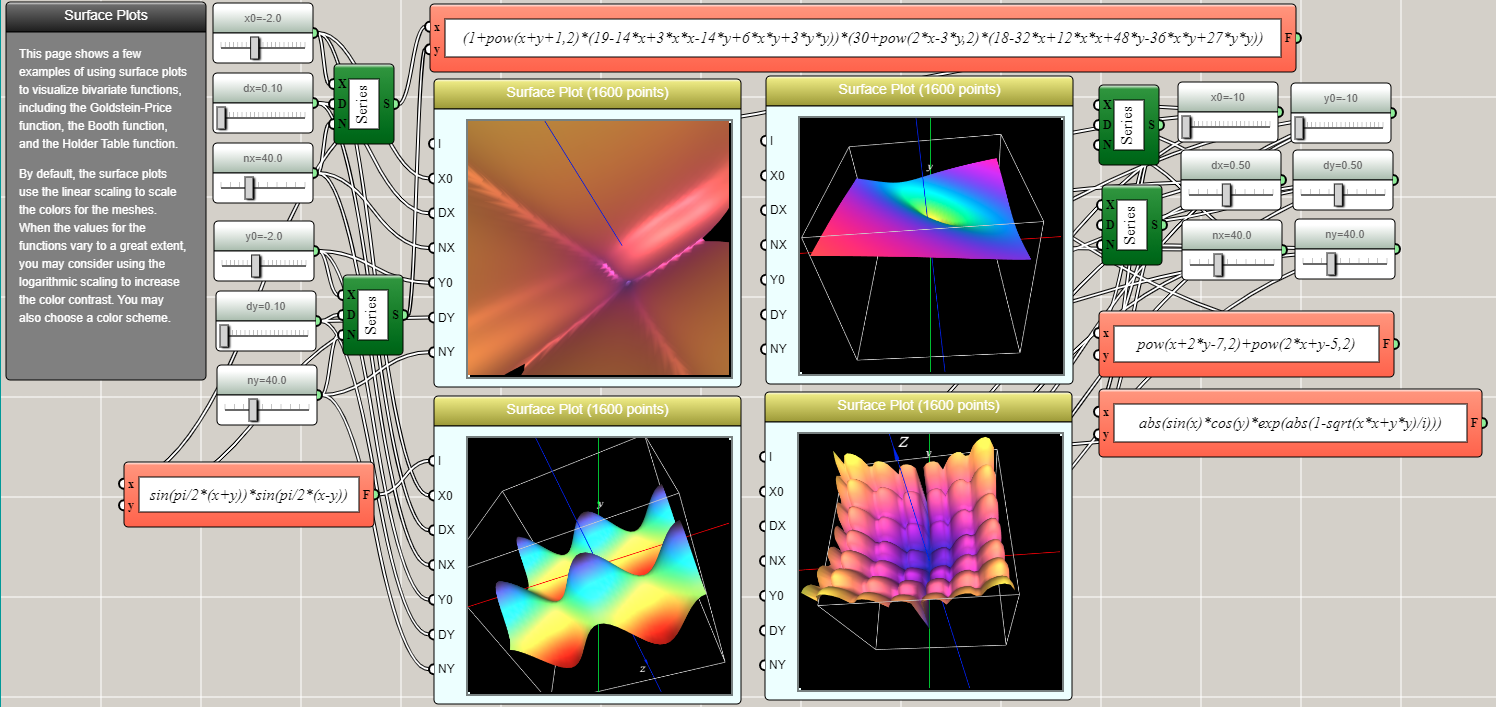
Task: Click the Holder Table spiky surface plot view
Action: pyautogui.click(x=930, y=561)
